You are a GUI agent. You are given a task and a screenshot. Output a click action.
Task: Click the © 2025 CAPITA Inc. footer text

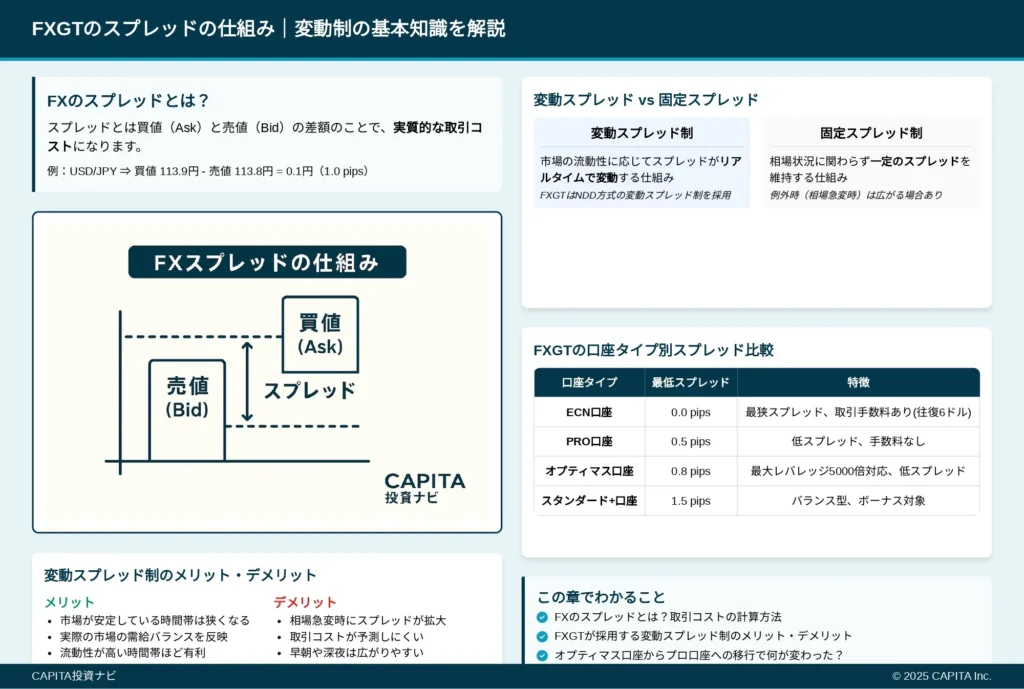click(x=941, y=676)
